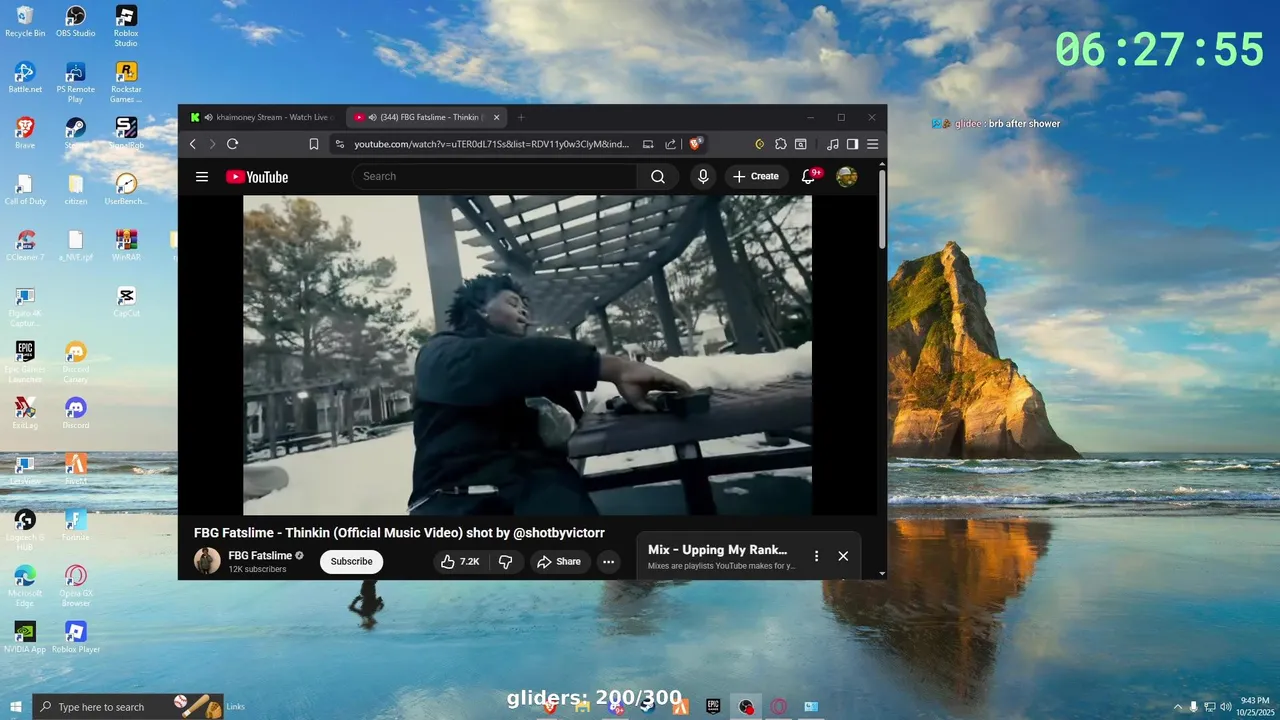Open the Mix playlist three-dot options menu

[x=816, y=556]
